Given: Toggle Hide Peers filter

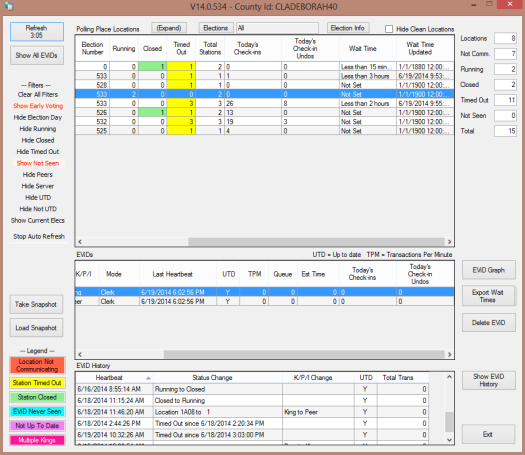Looking at the screenshot, I should [38, 174].
